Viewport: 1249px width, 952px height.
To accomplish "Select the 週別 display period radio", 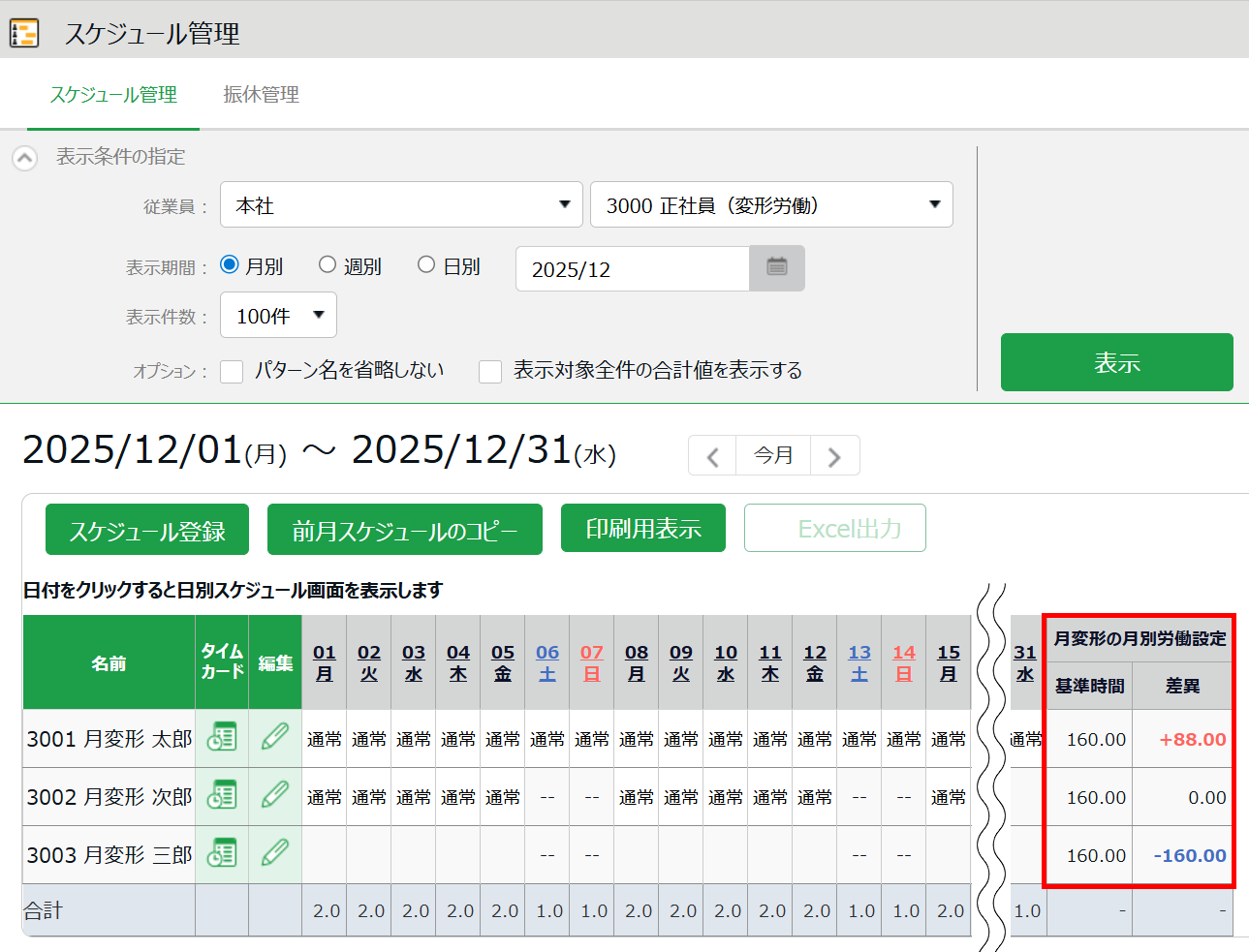I will [328, 265].
